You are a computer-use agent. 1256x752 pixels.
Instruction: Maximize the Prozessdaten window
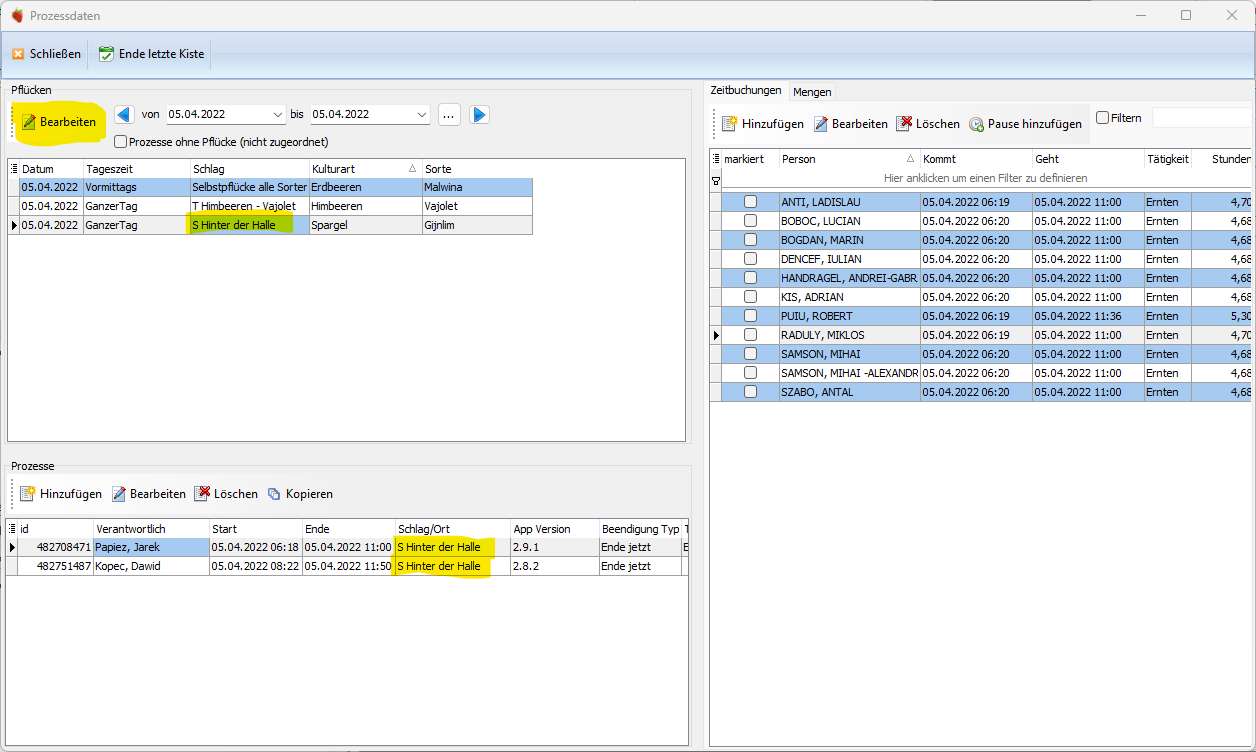point(1186,15)
